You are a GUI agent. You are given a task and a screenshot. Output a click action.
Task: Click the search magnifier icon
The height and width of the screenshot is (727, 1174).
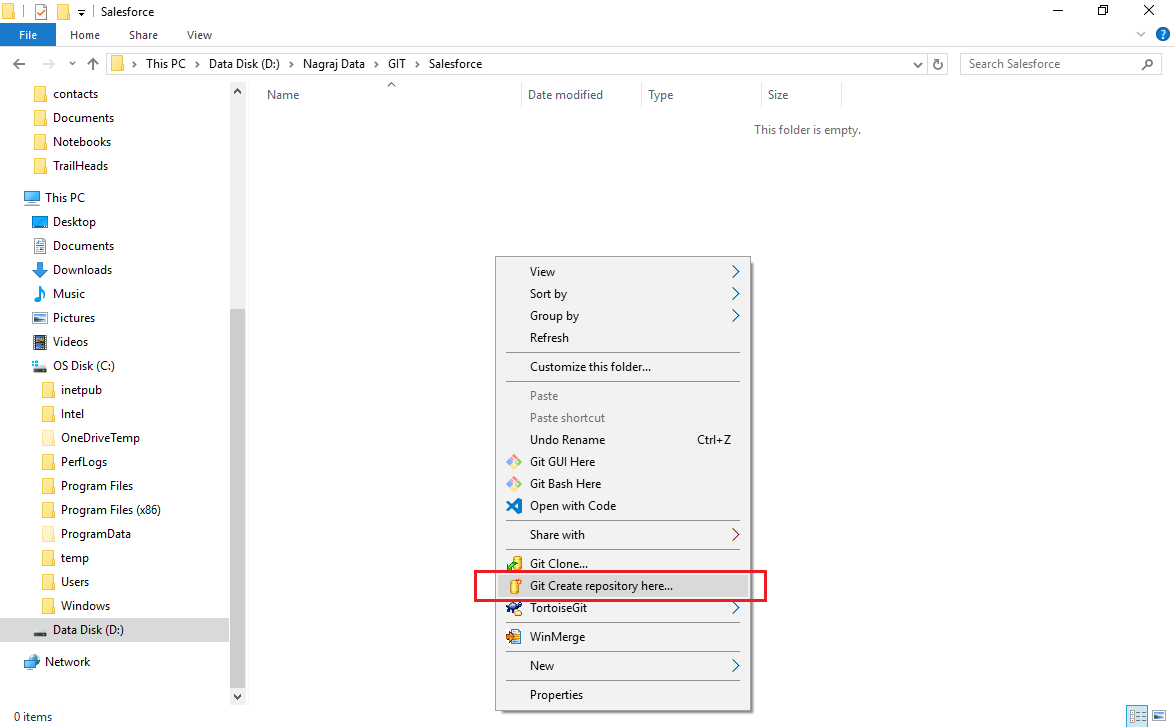(x=1147, y=64)
